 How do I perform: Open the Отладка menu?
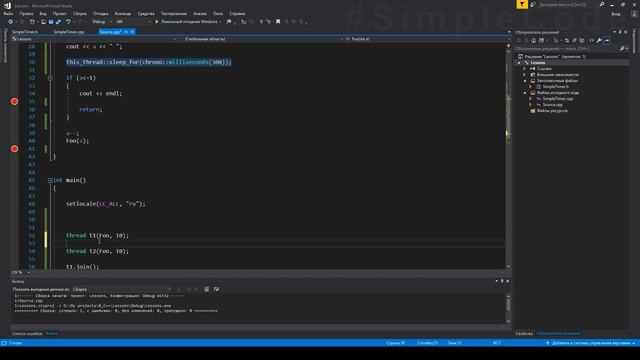click(100, 13)
